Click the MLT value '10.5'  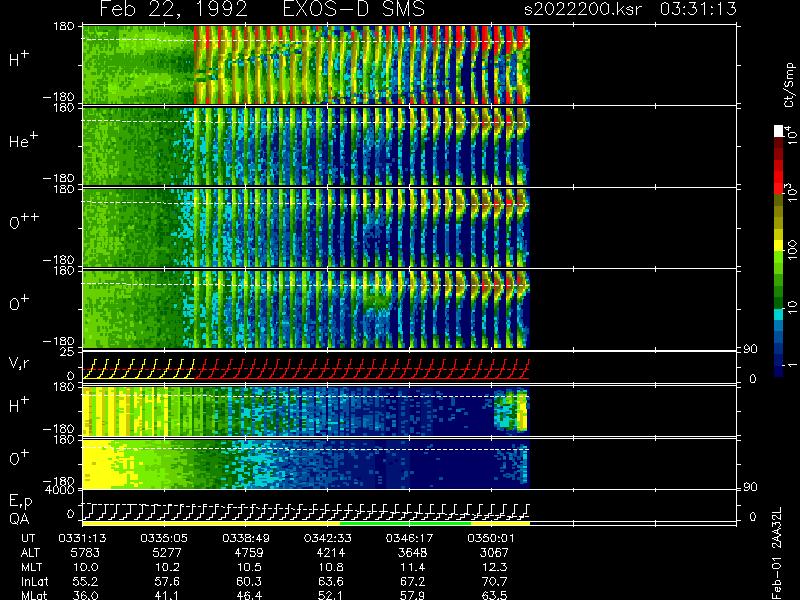pyautogui.click(x=249, y=567)
